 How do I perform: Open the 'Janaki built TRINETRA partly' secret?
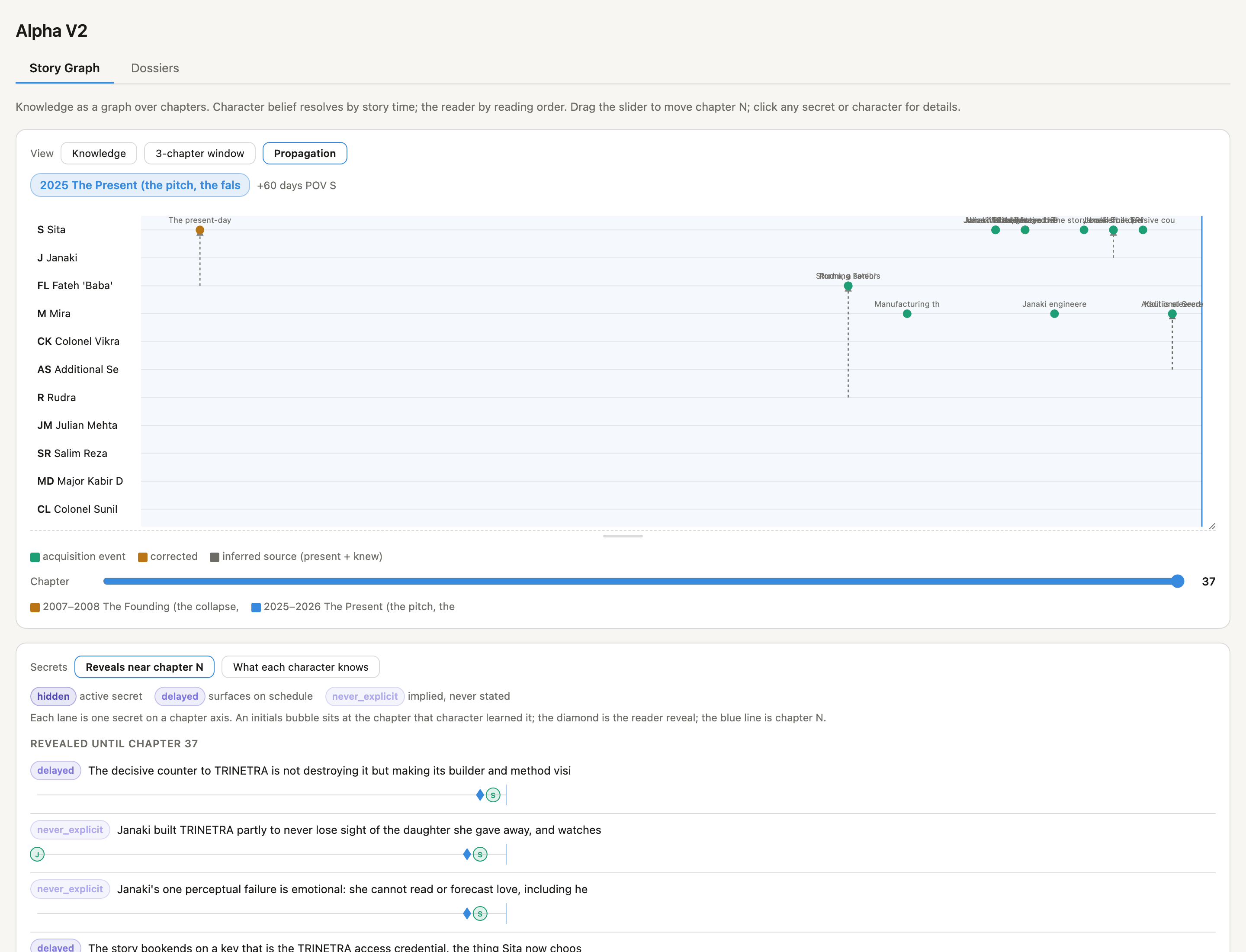coord(359,830)
